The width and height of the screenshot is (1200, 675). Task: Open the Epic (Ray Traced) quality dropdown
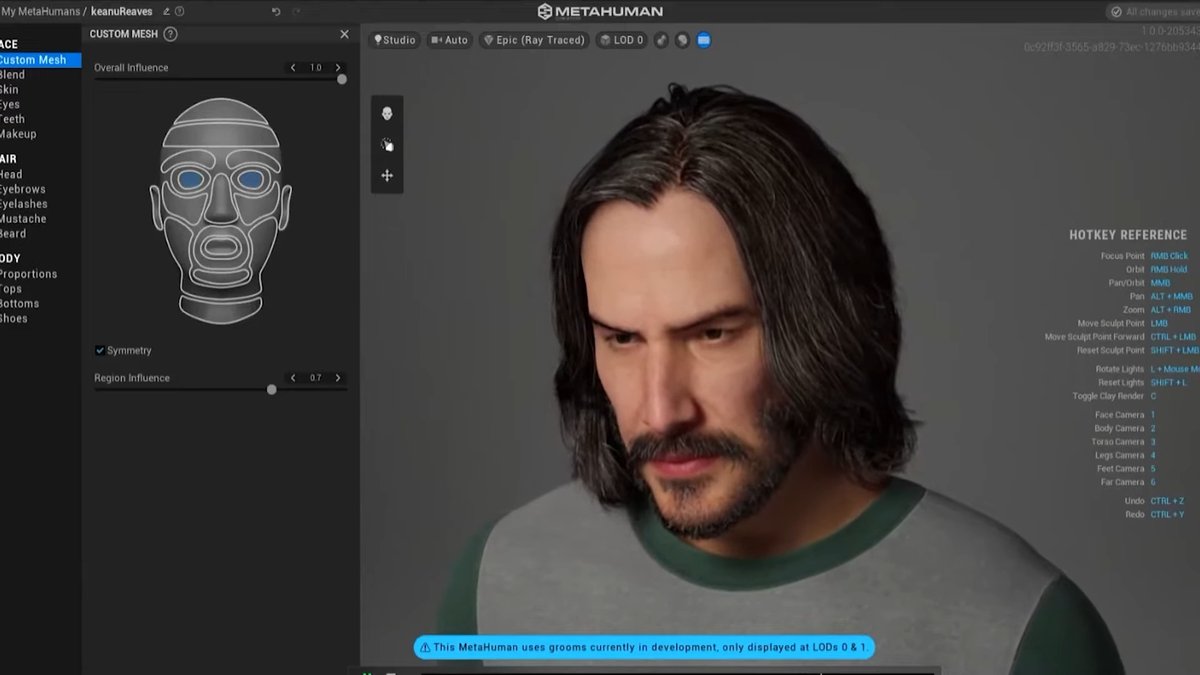tap(534, 40)
